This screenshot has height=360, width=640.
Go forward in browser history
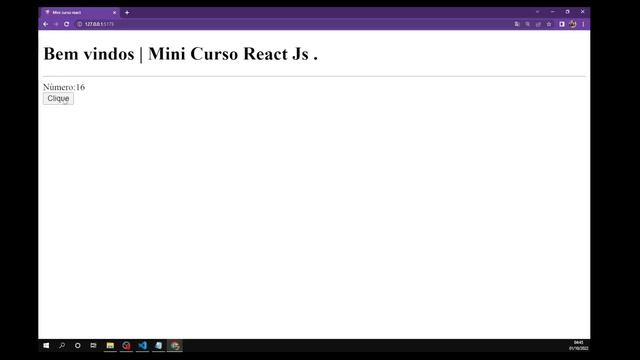click(56, 24)
